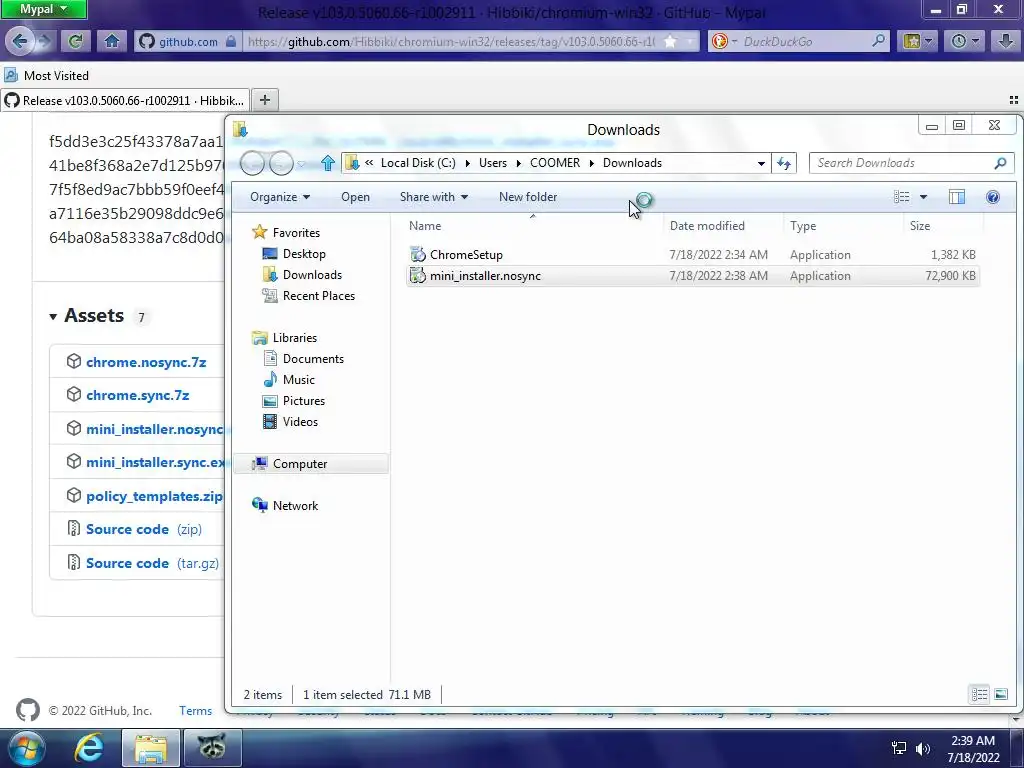
Task: Expand the arrow after Users breadcrumb
Action: point(519,163)
